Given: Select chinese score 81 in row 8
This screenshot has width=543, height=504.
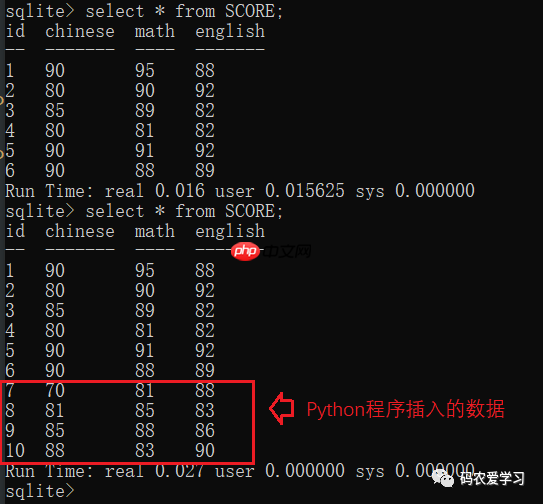Looking at the screenshot, I should [x=54, y=410].
